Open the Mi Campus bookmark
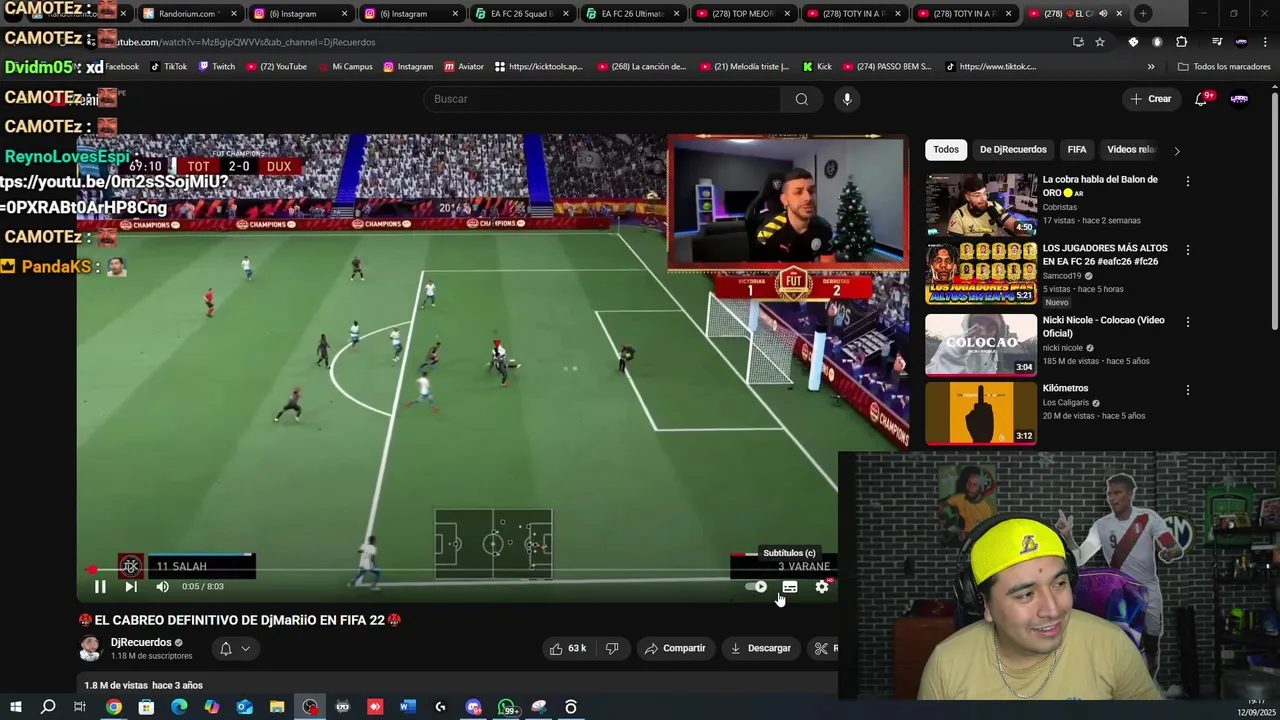The image size is (1280, 720). click(x=345, y=67)
